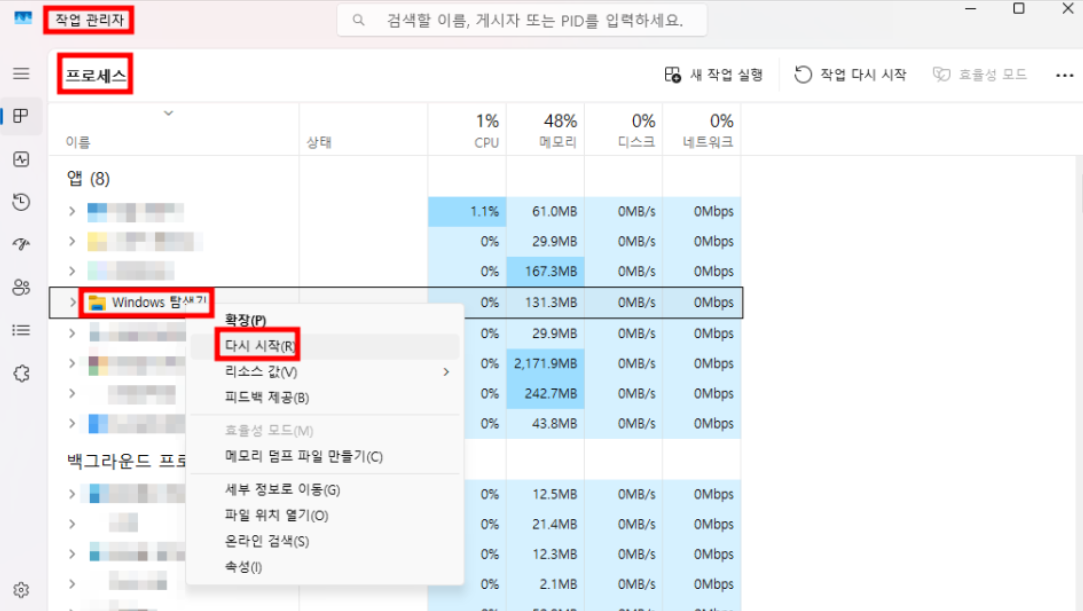Open the hamburger navigation menu
The image size is (1083, 611).
pos(21,74)
